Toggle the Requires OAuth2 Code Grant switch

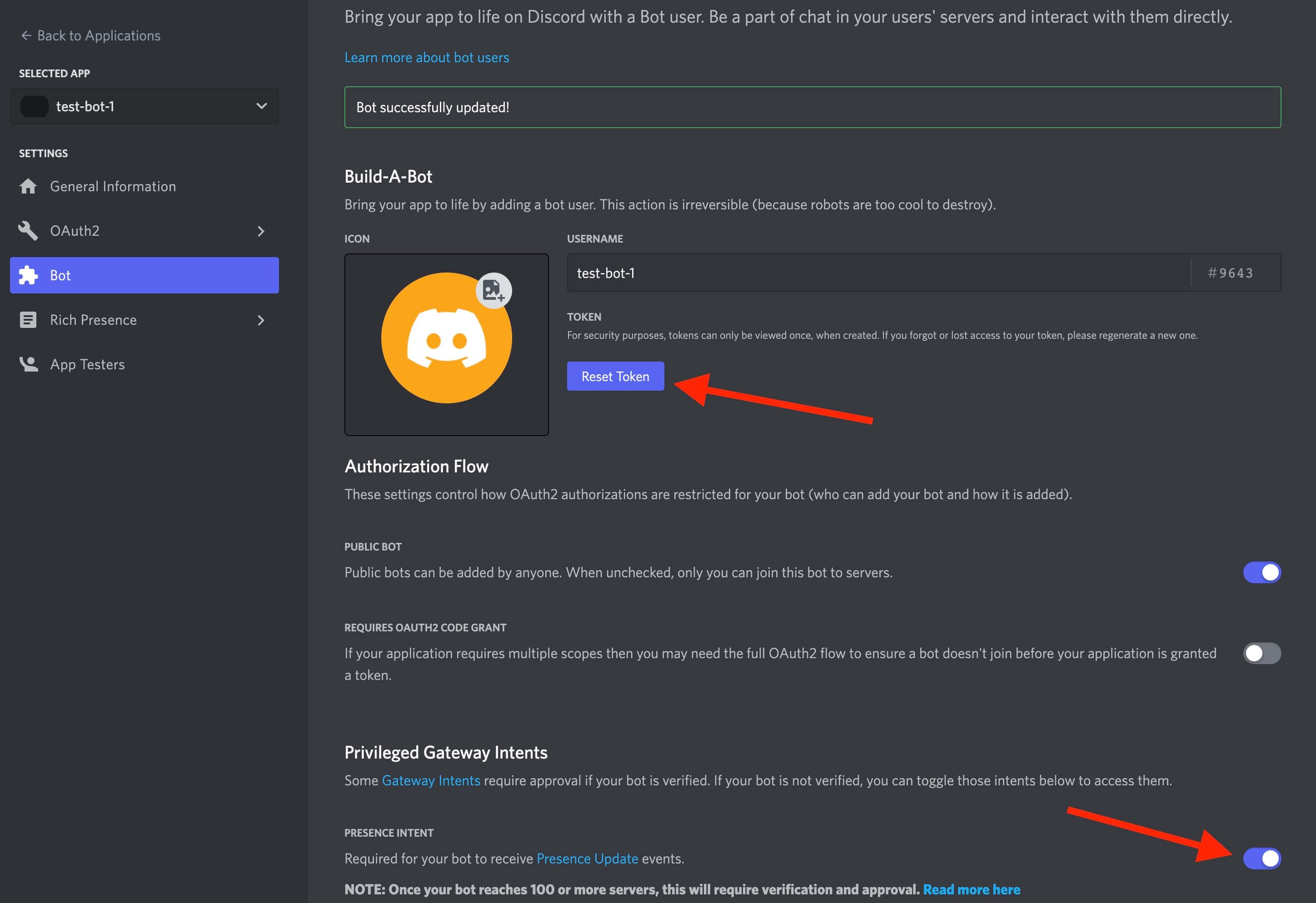pos(1261,653)
